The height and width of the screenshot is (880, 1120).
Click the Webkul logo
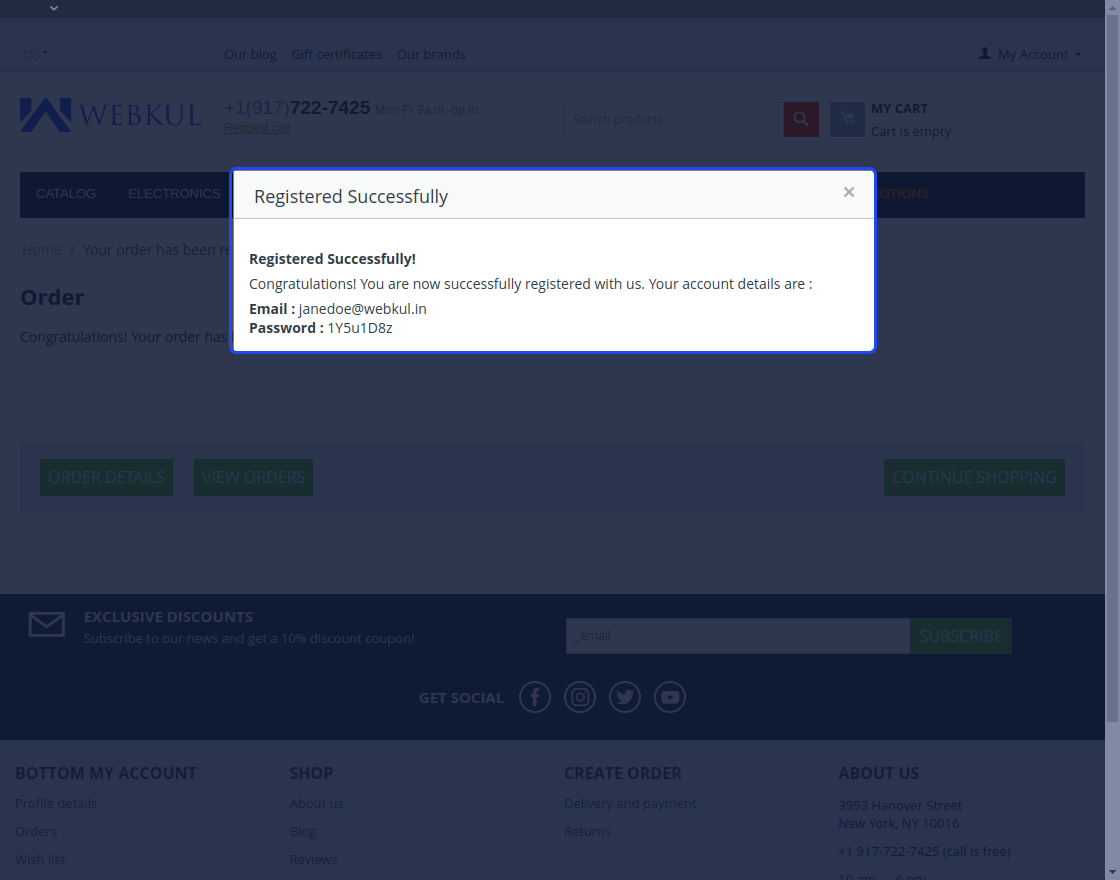point(111,115)
